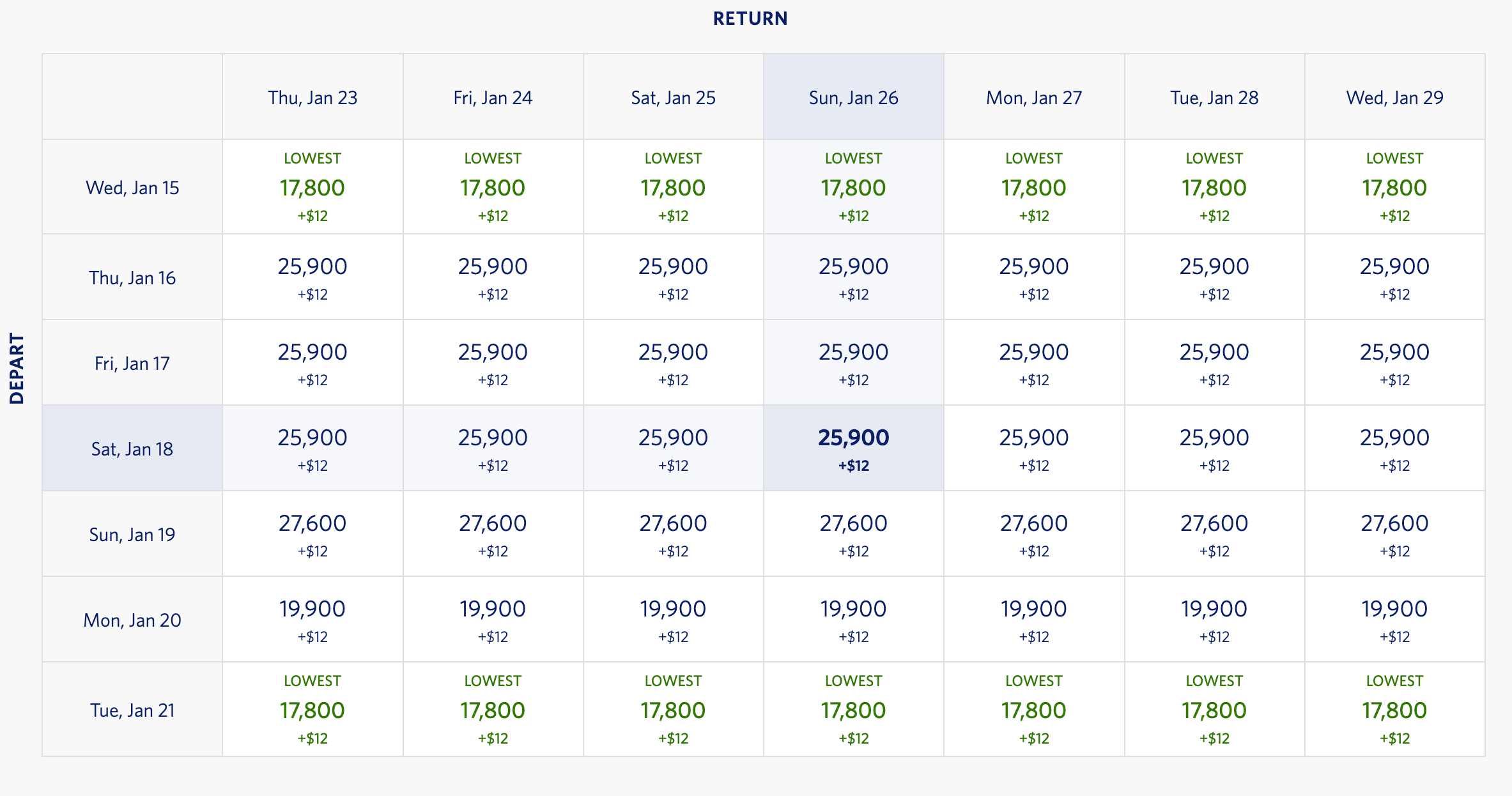Choose the 19,900 fare for Mon, Jan 20 returning Sat, Jan 25
The image size is (1512, 796).
[x=673, y=619]
